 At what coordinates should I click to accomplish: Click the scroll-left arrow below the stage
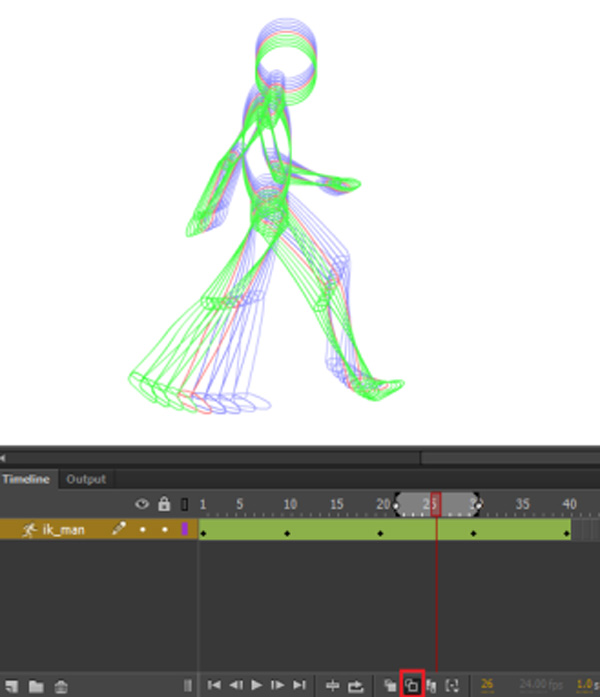coord(3,457)
